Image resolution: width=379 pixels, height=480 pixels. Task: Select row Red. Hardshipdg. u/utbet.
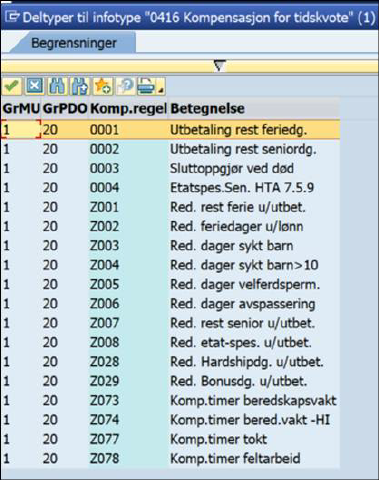[x=170, y=362]
